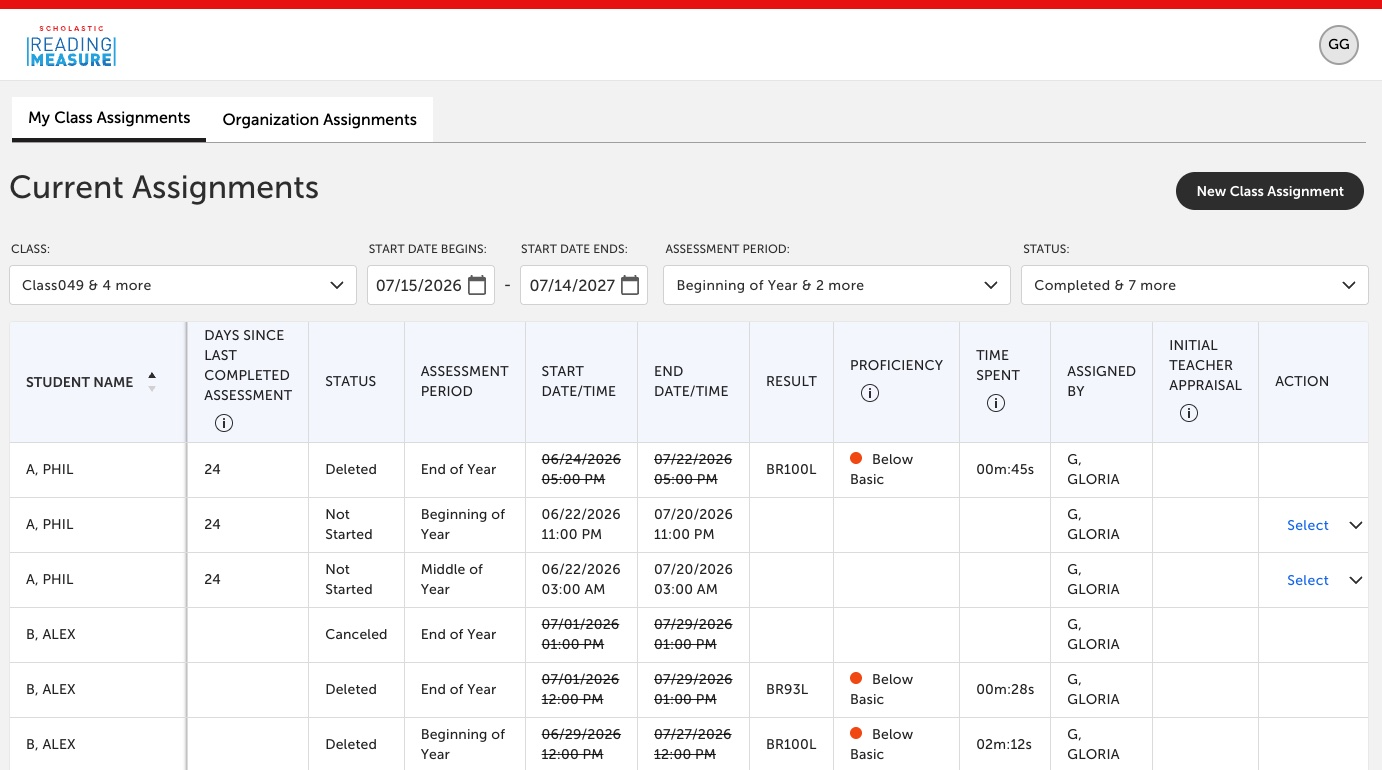Click the Assigned By column header

coord(1101,381)
